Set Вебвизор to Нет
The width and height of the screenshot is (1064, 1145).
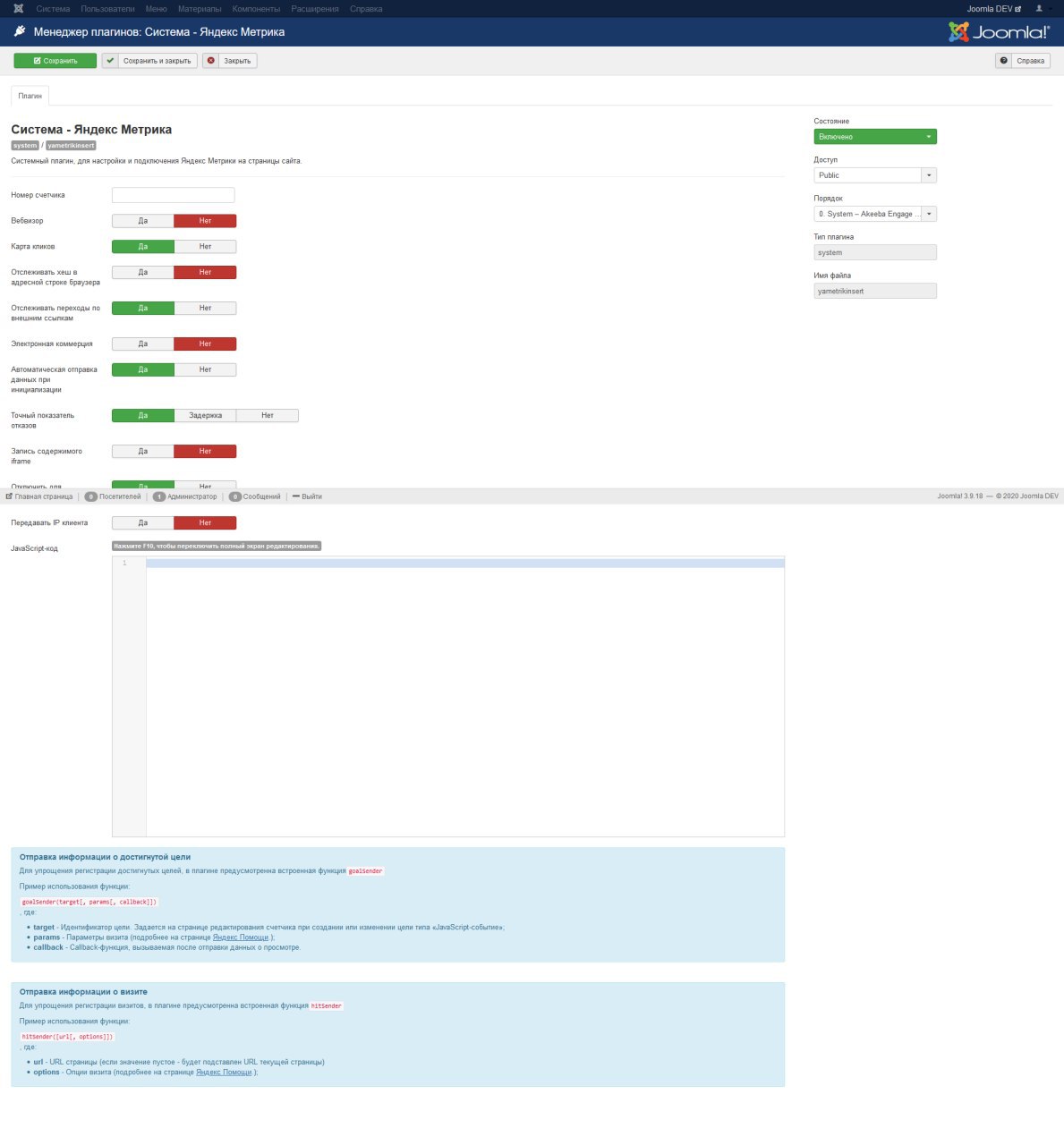pyautogui.click(x=205, y=221)
